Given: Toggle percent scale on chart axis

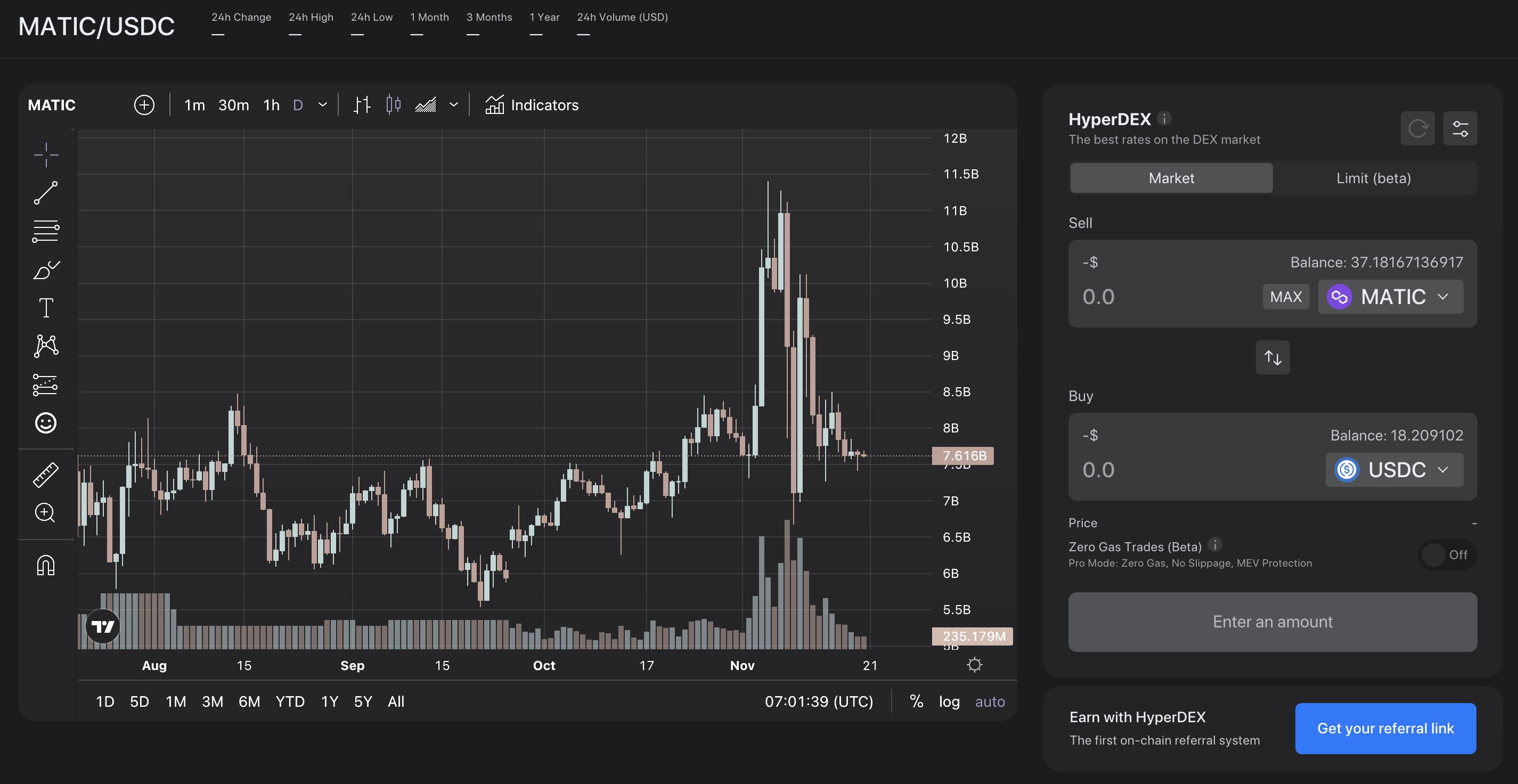Looking at the screenshot, I should (x=916, y=701).
